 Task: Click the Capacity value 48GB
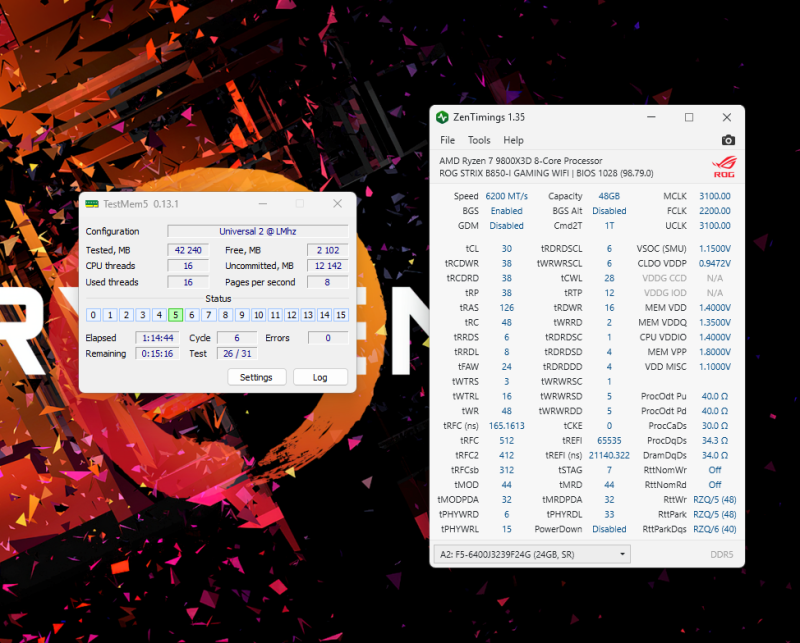(609, 196)
